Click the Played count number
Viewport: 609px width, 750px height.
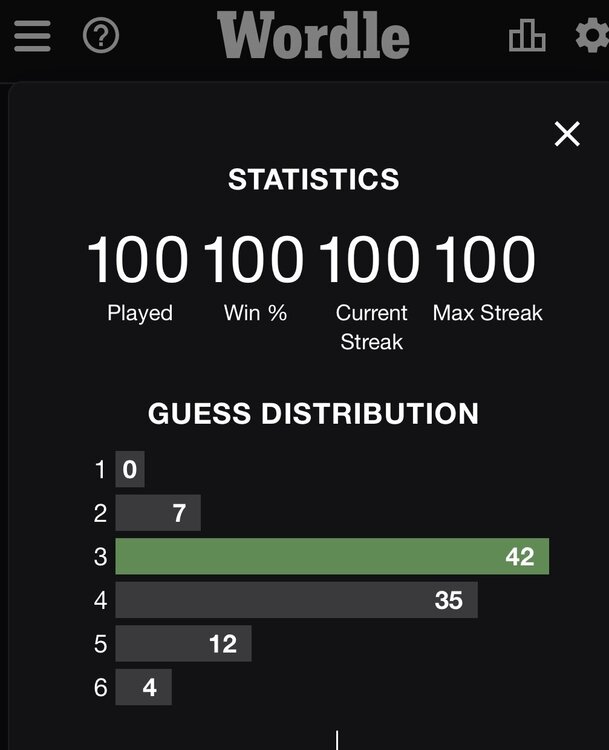(138, 260)
